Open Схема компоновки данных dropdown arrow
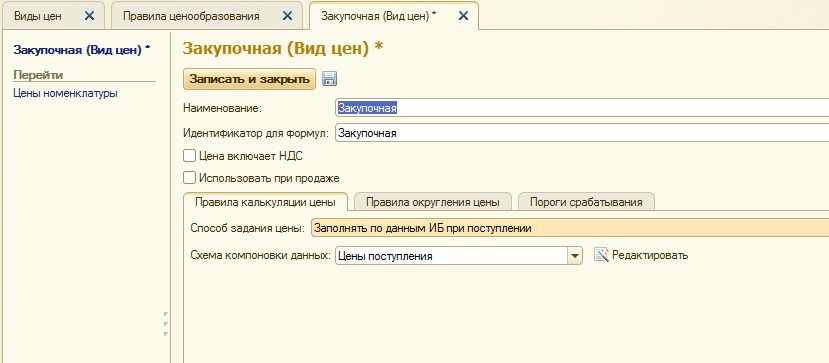The image size is (829, 363). (x=575, y=256)
